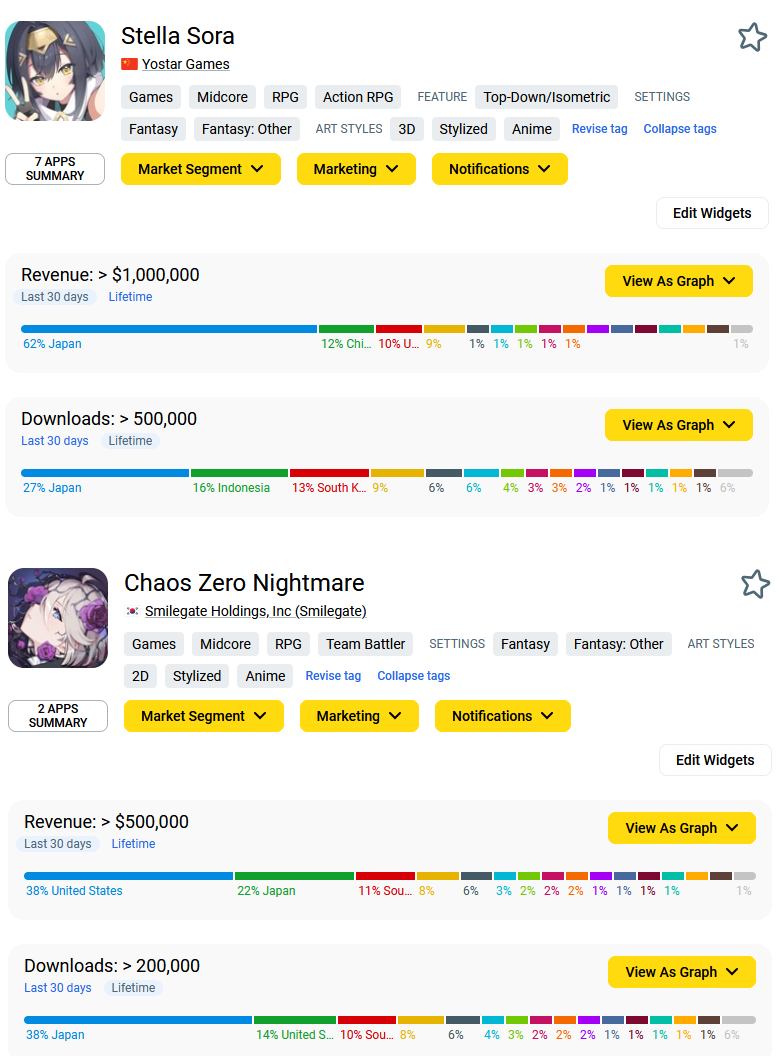Click '14% United S...' downloads label
The image size is (778, 1056).
(x=294, y=1034)
